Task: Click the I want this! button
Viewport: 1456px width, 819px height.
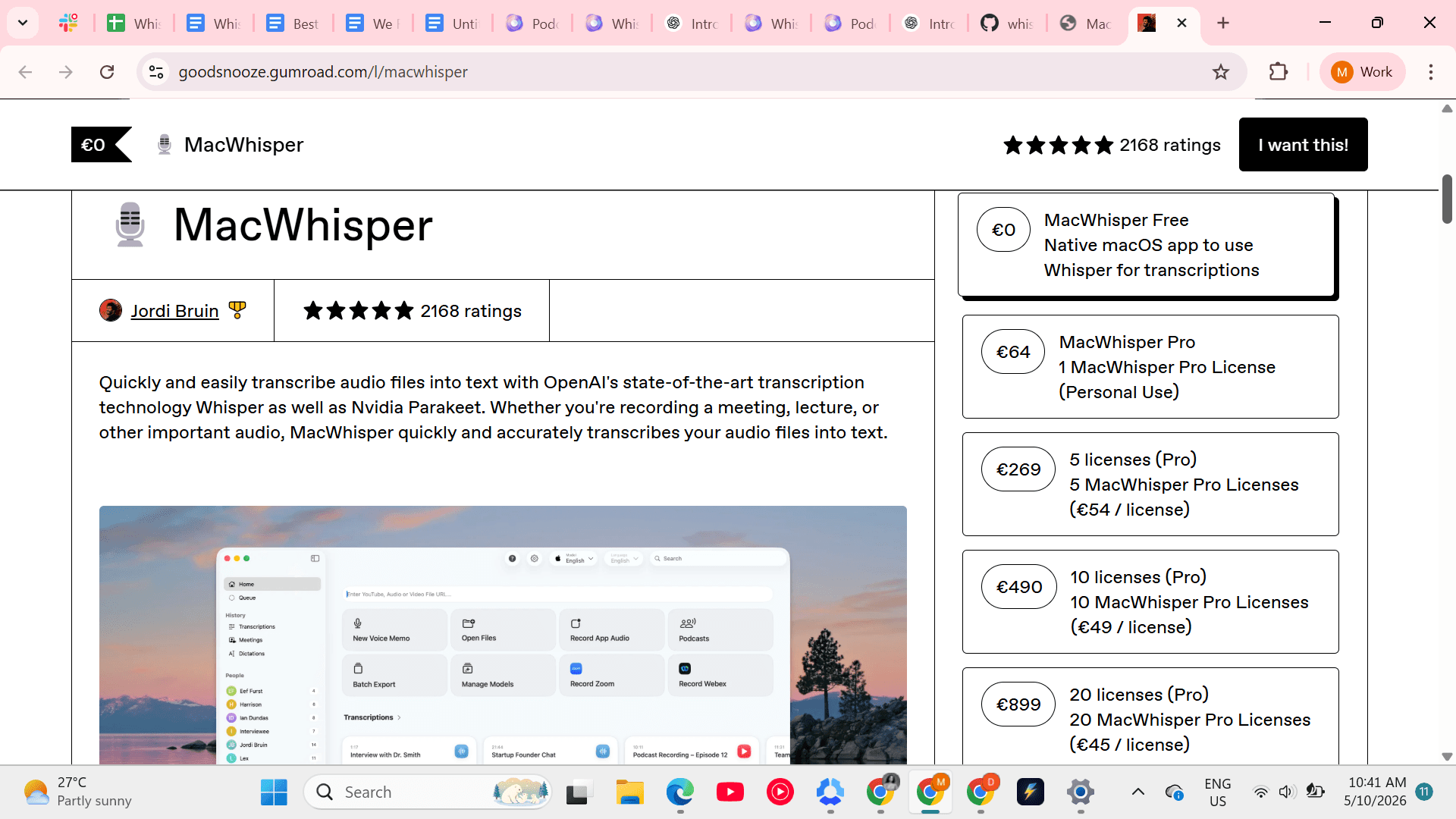Action: pyautogui.click(x=1303, y=145)
